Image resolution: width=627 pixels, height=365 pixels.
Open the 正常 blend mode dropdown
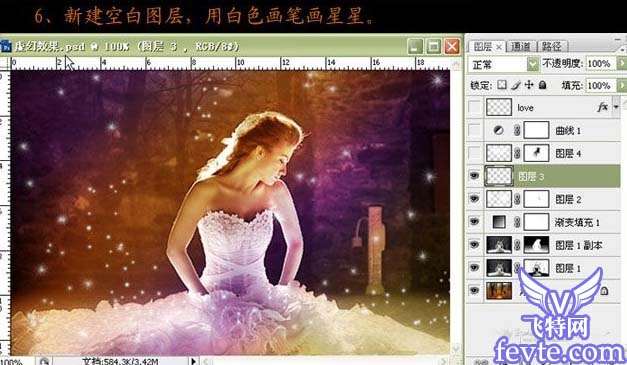click(x=533, y=64)
